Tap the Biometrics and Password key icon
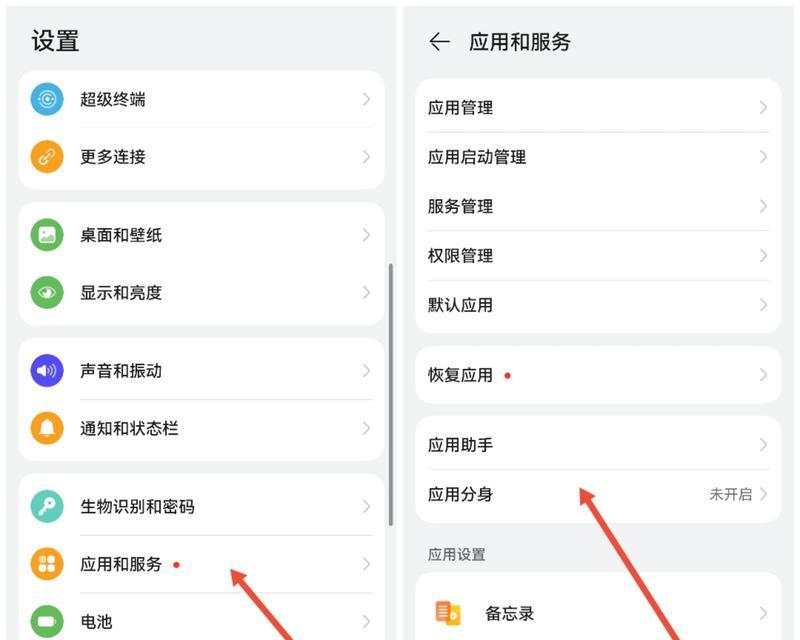The image size is (800, 640). [47, 507]
